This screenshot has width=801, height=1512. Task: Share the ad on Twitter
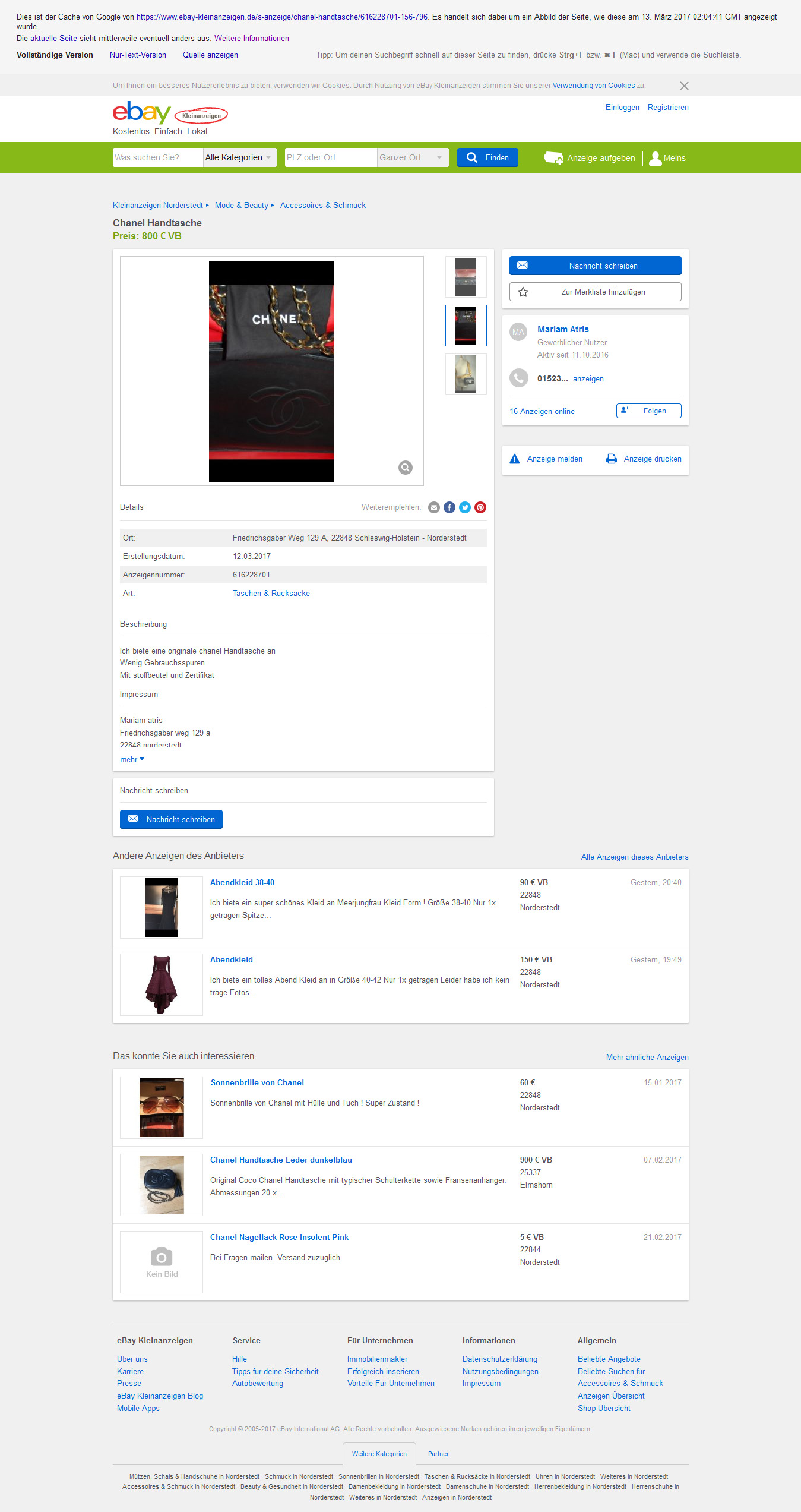pos(465,507)
